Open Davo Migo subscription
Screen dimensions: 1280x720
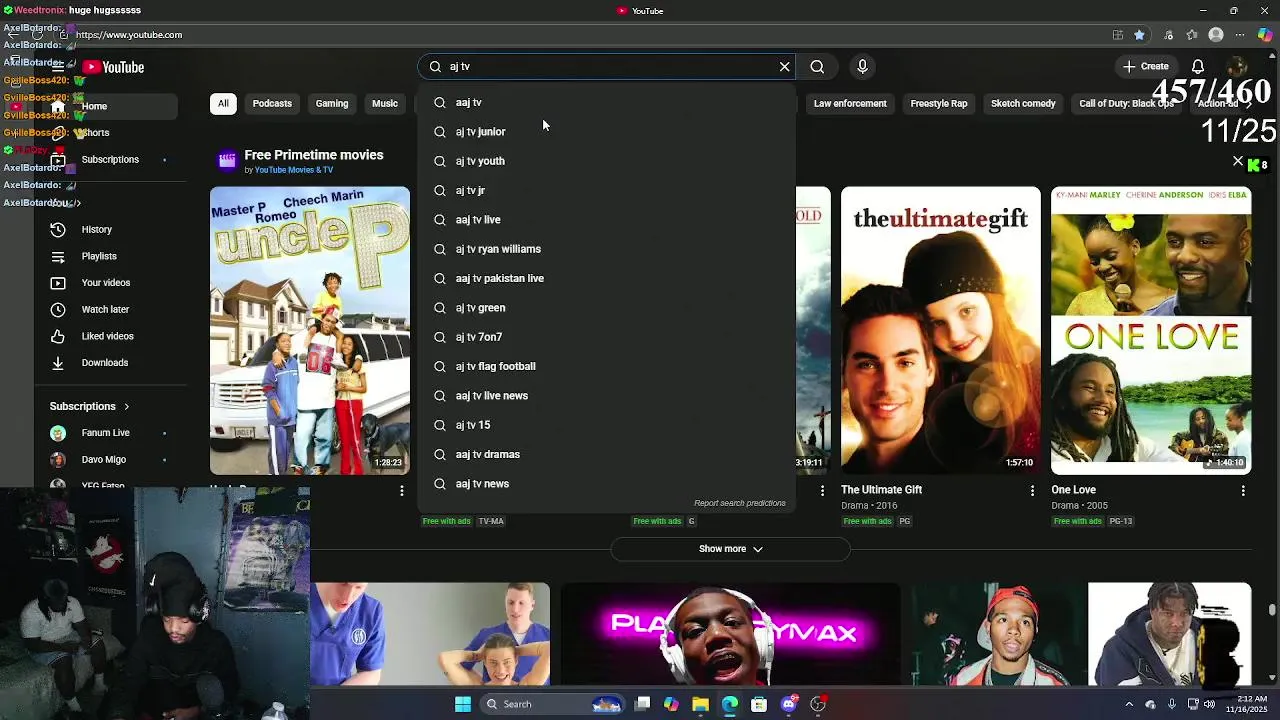[x=104, y=460]
